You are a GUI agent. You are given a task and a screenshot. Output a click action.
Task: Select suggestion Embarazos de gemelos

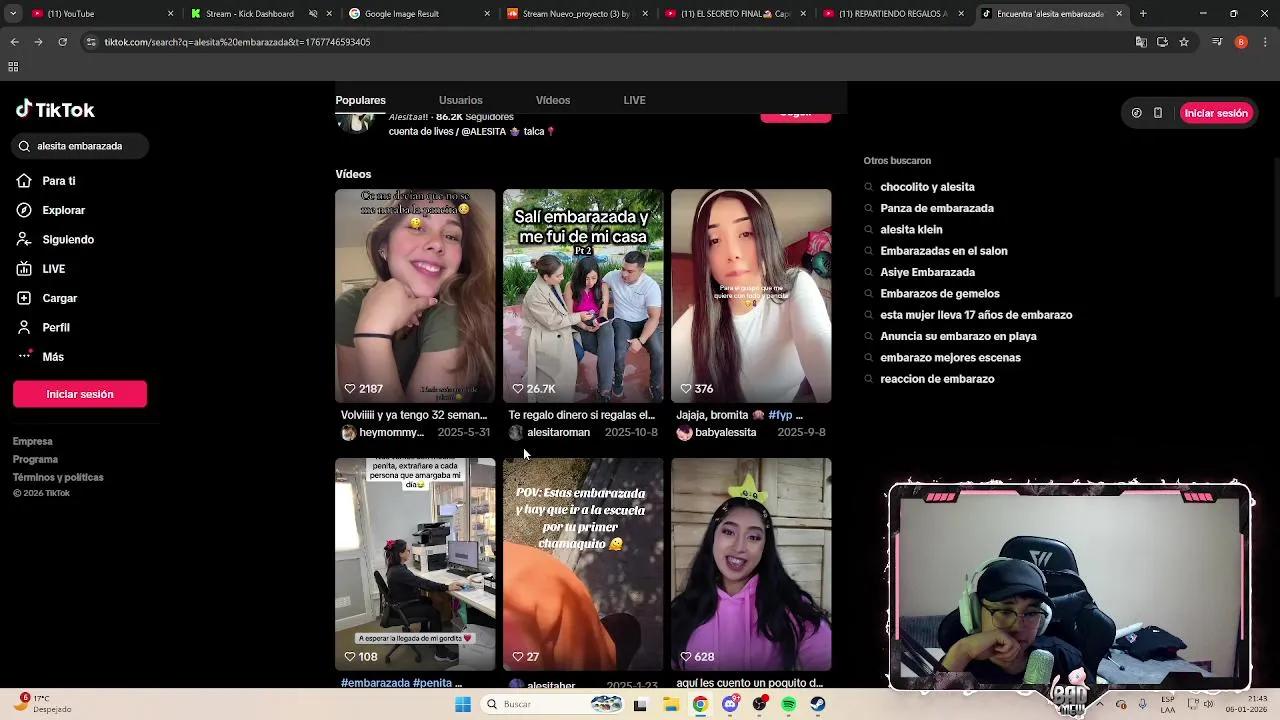940,294
